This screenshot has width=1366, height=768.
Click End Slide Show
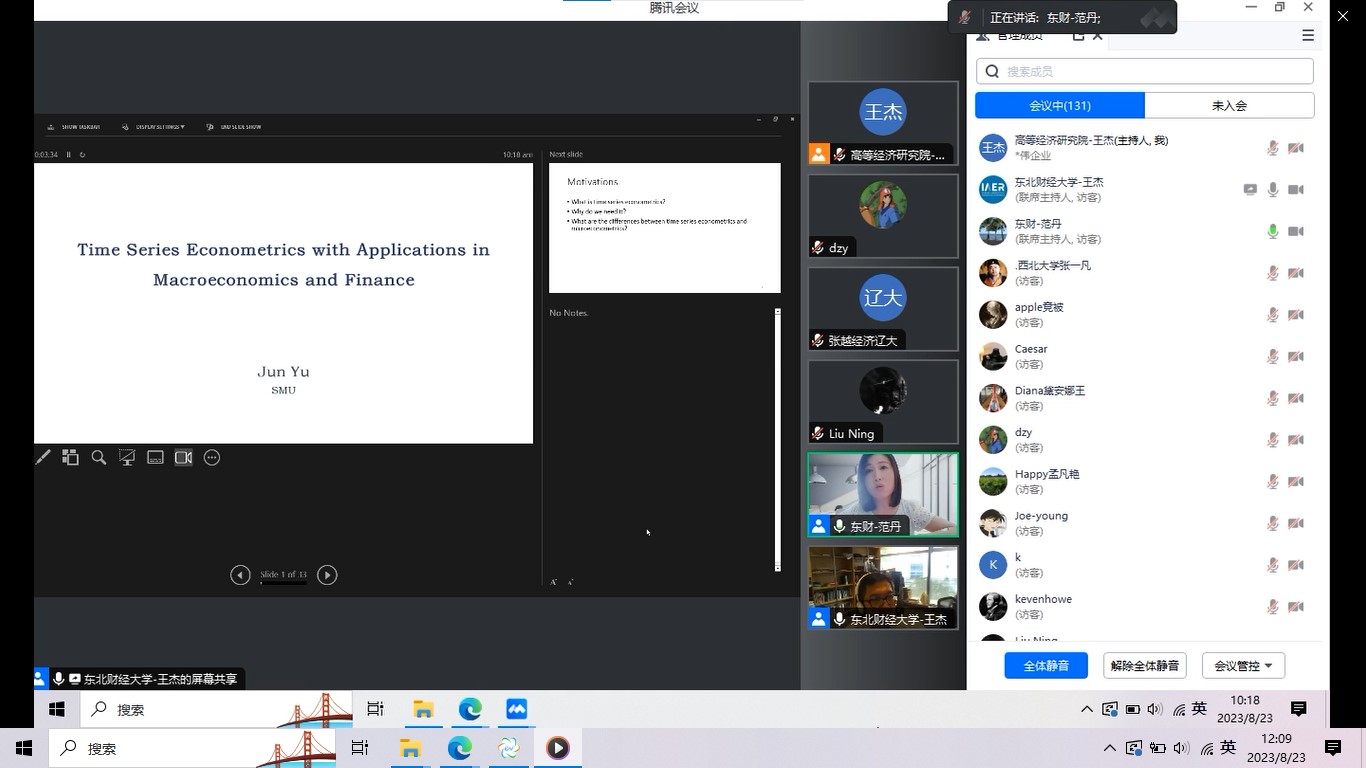tap(233, 127)
